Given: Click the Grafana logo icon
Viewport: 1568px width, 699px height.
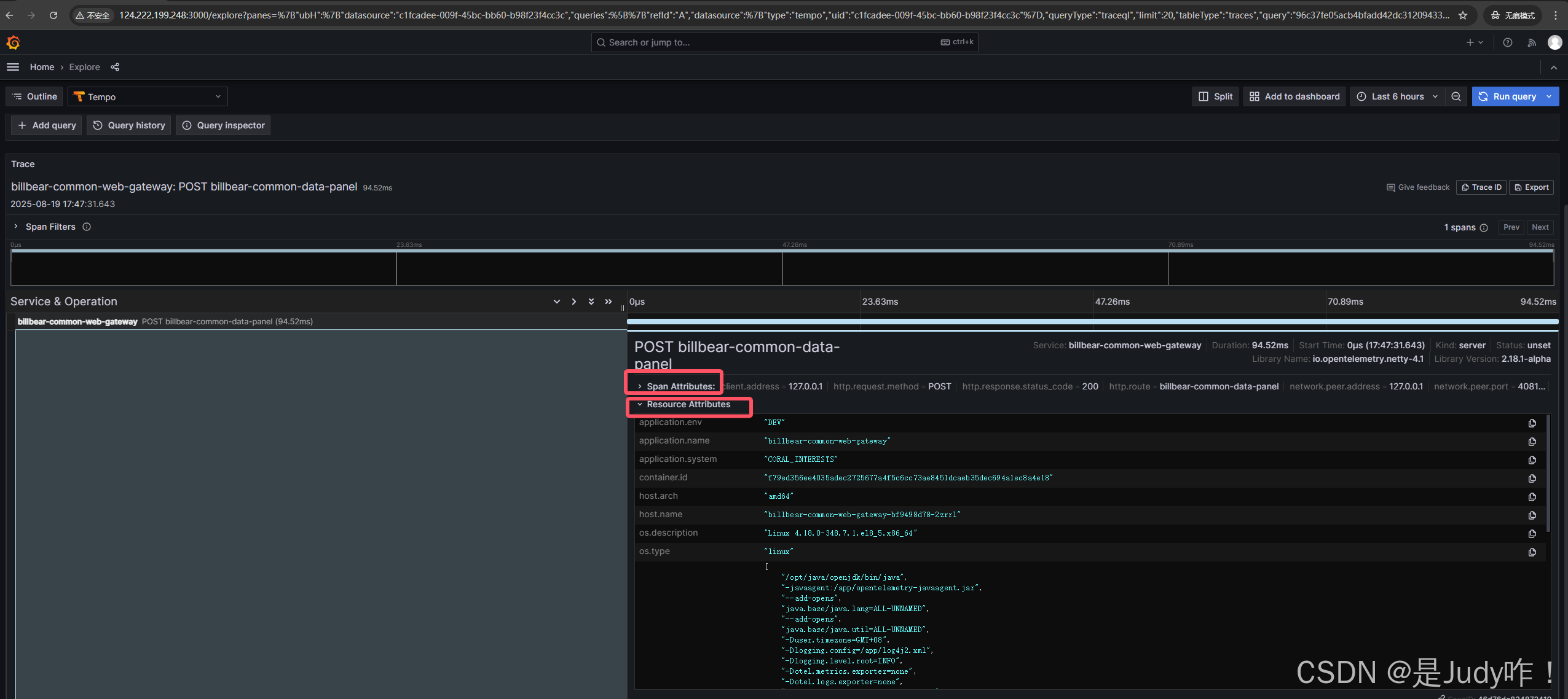Looking at the screenshot, I should tap(13, 42).
